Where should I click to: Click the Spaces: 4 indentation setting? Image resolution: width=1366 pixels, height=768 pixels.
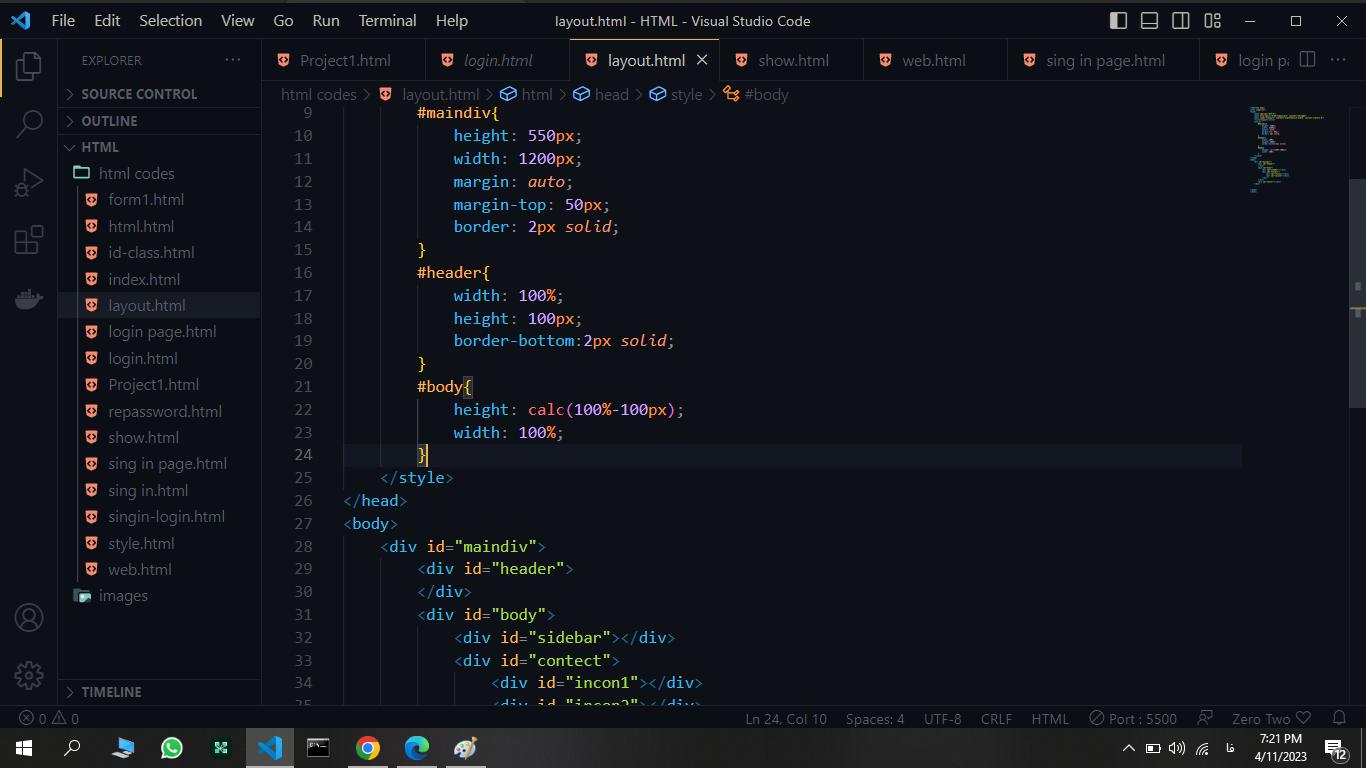874,718
